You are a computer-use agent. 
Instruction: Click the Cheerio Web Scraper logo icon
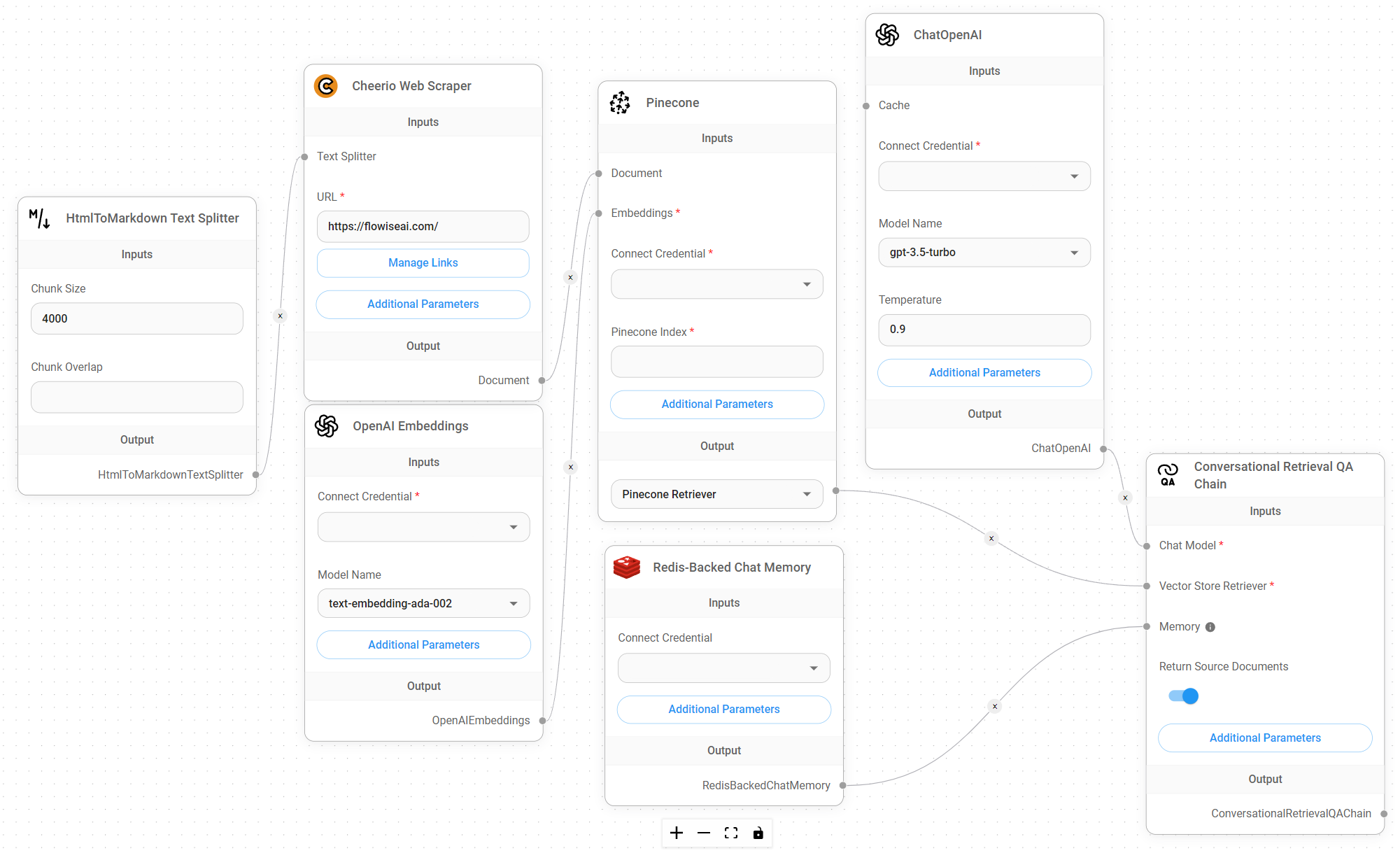click(326, 86)
